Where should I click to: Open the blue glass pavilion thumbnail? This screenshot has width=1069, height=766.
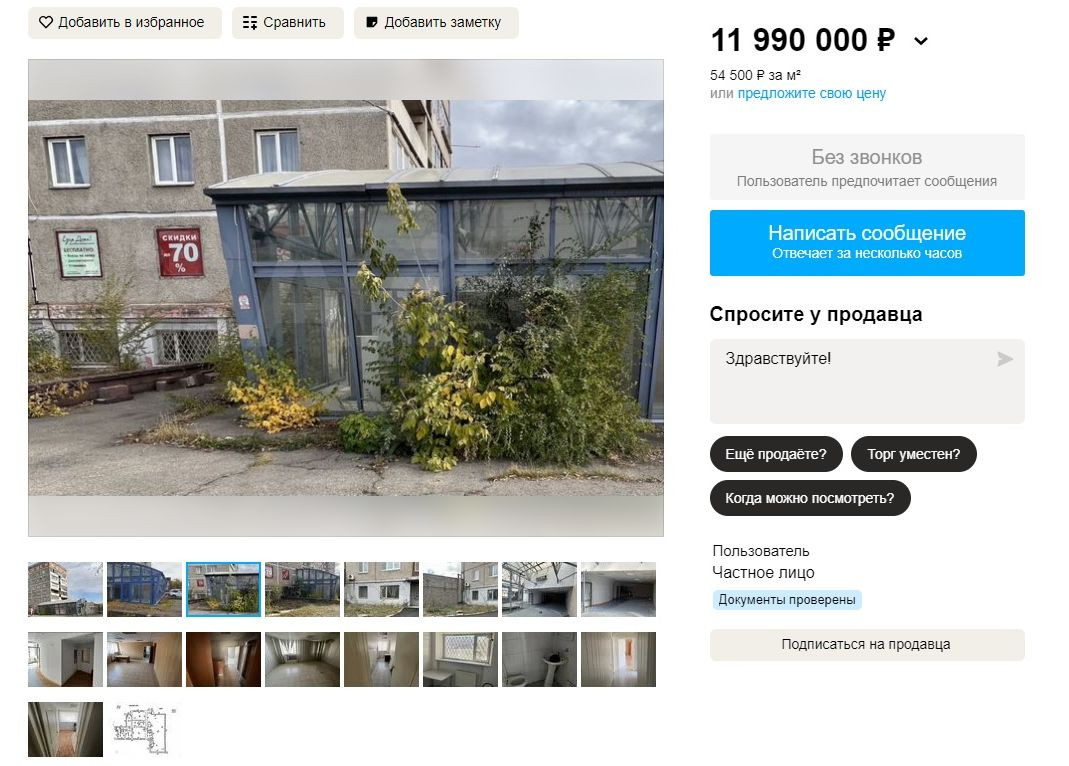click(145, 589)
